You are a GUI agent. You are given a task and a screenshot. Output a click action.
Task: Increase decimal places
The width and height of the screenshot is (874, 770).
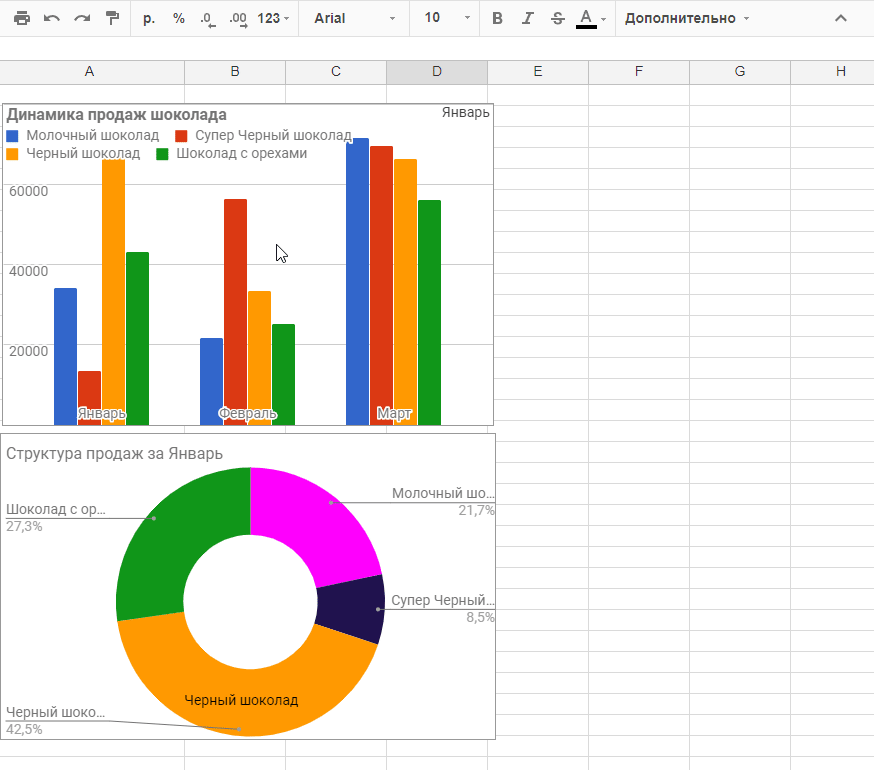click(237, 18)
